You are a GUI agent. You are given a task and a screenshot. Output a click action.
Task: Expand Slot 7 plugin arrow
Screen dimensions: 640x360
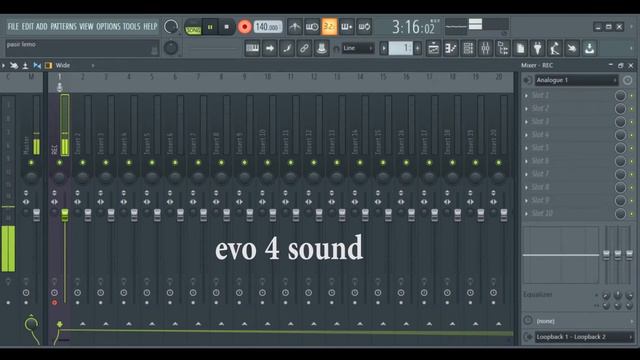(x=527, y=174)
